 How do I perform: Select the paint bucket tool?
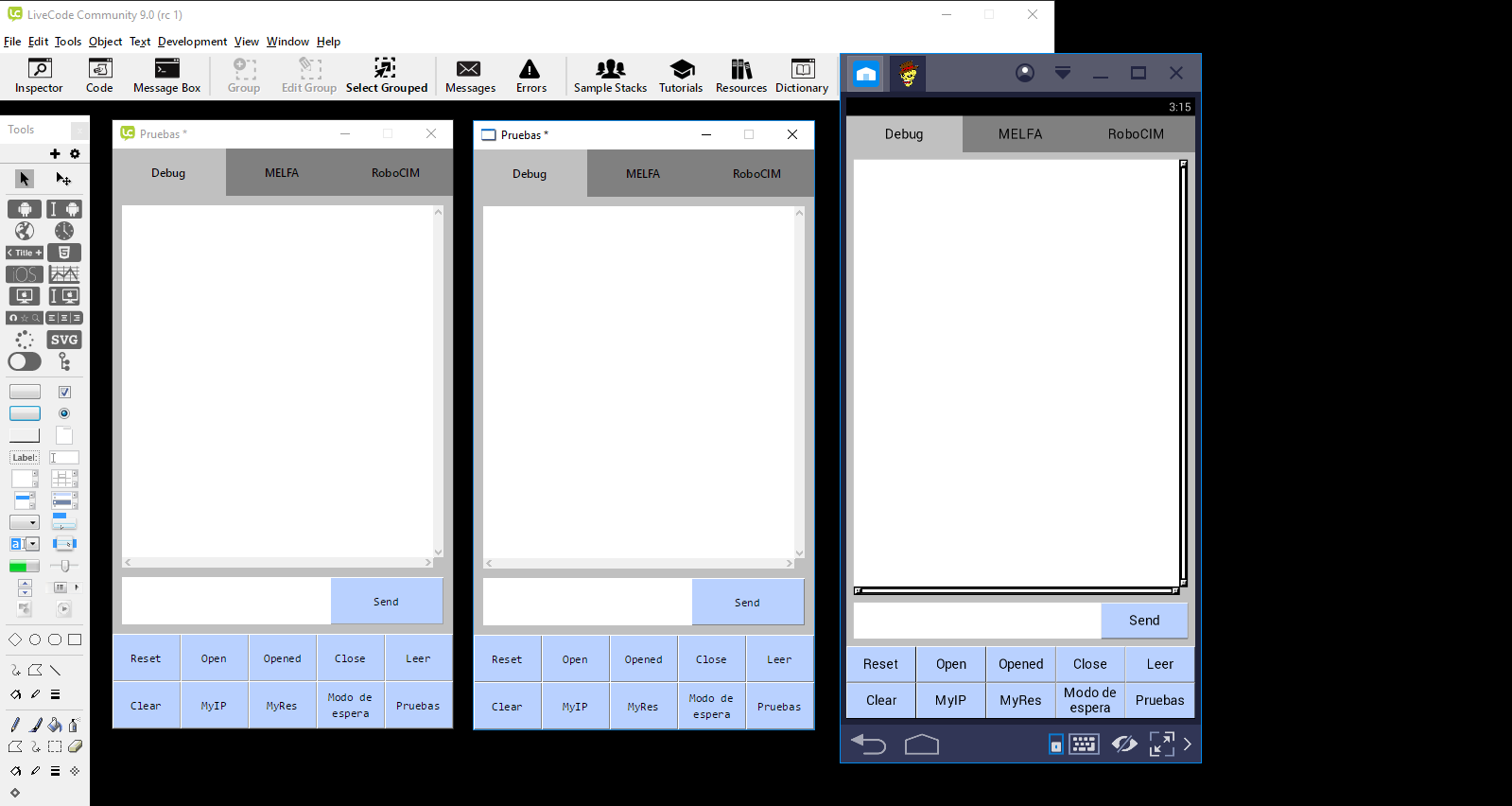[55, 725]
